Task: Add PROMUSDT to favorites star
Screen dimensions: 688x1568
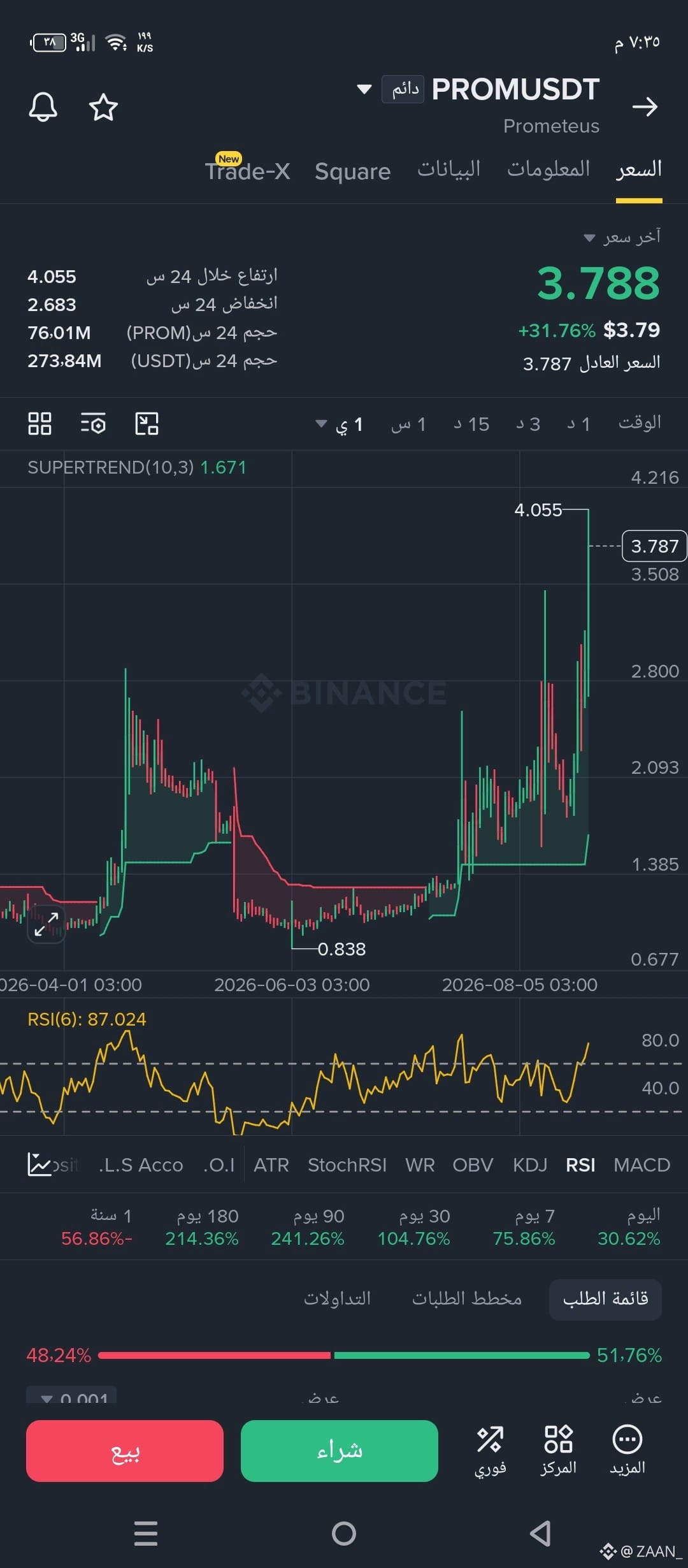Action: (x=103, y=106)
